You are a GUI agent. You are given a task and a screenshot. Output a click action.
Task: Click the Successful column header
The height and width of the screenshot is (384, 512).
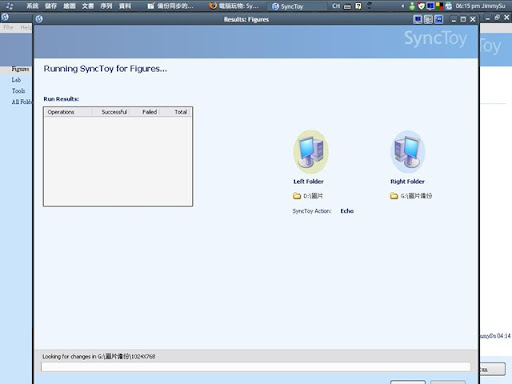[x=111, y=112]
